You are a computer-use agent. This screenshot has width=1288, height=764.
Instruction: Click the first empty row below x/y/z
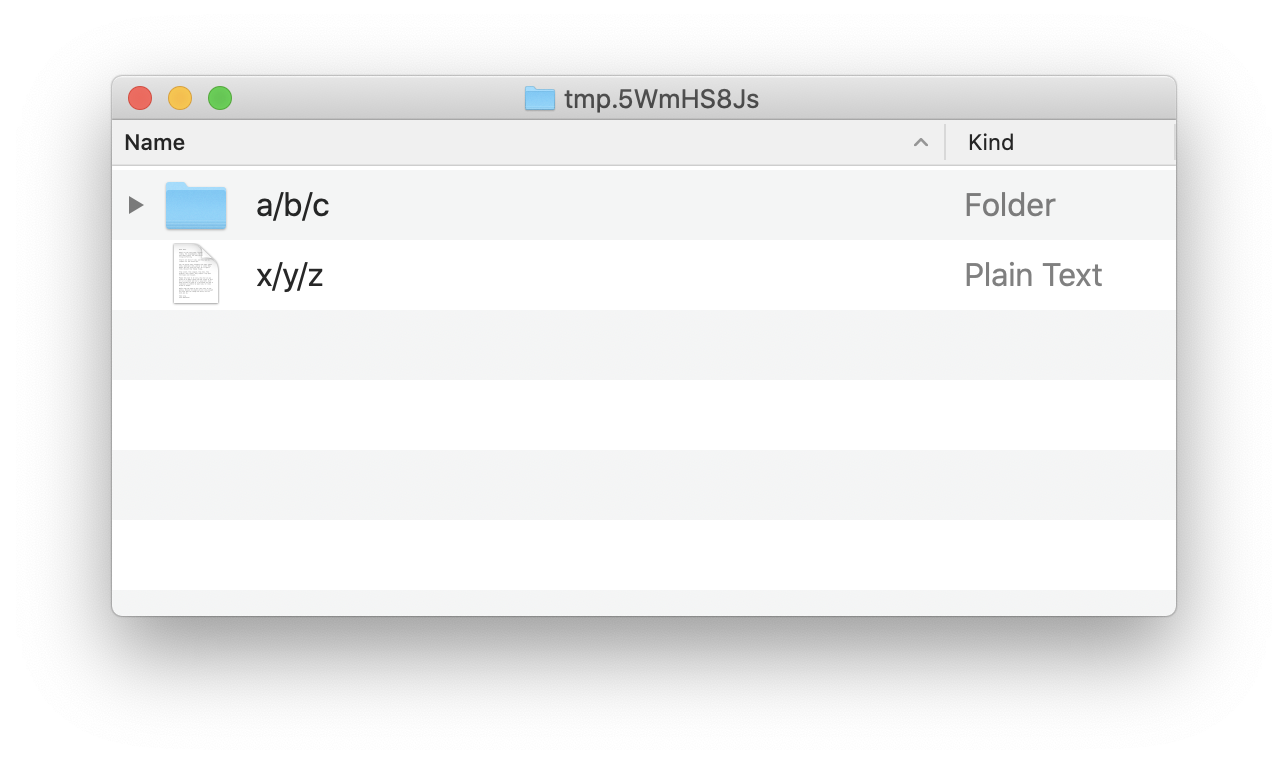644,345
